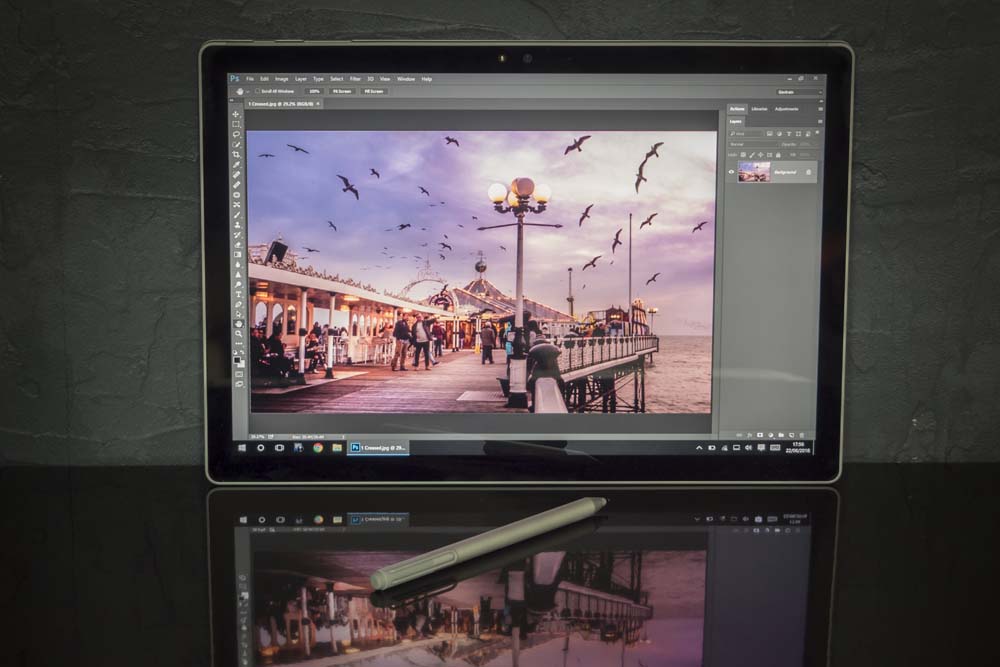
Task: Select the Gradient tool
Action: click(237, 254)
